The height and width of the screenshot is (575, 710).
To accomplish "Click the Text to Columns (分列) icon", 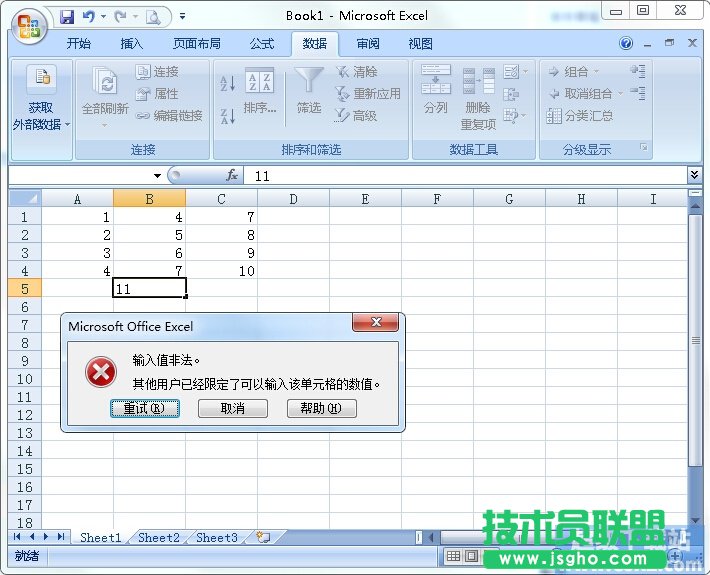I will (x=436, y=80).
